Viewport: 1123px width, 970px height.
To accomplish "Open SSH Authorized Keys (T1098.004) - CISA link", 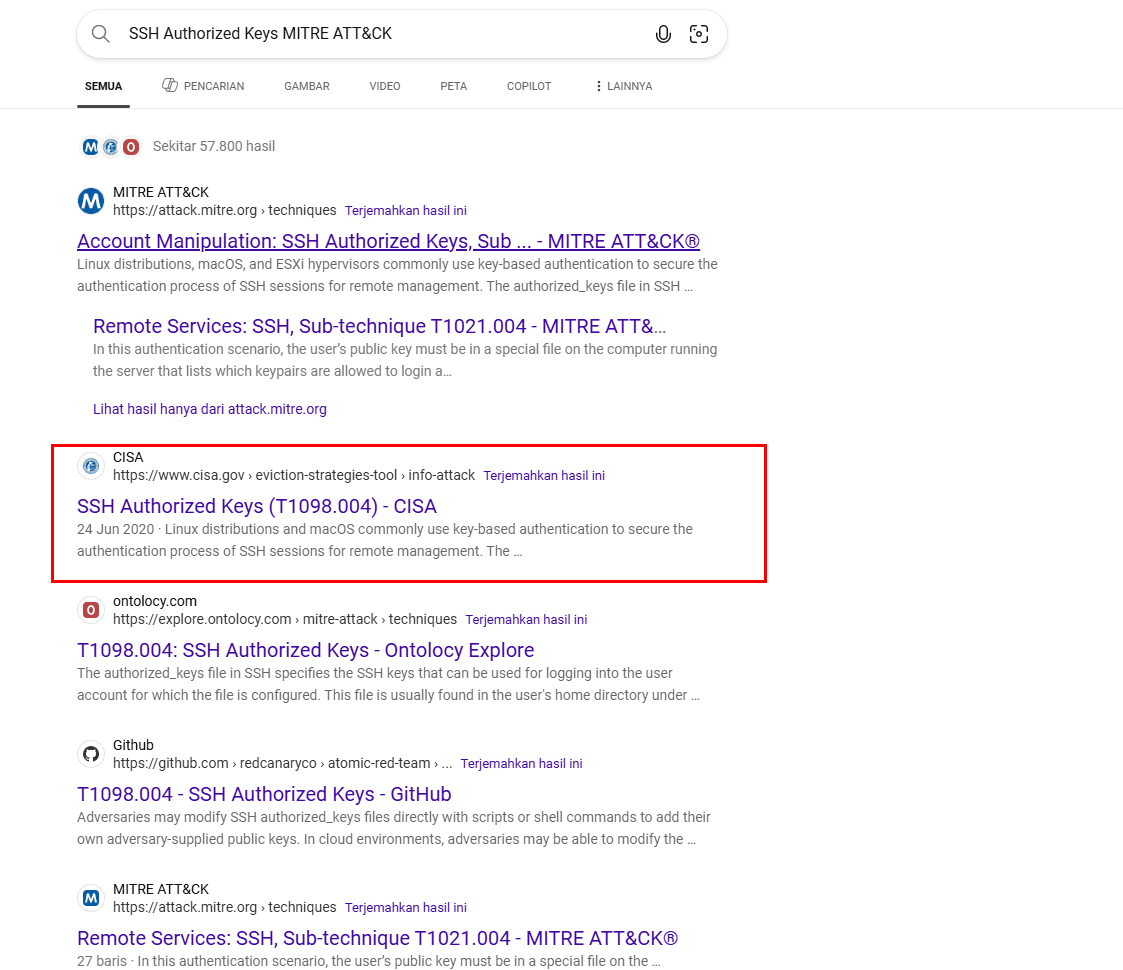I will coord(257,506).
